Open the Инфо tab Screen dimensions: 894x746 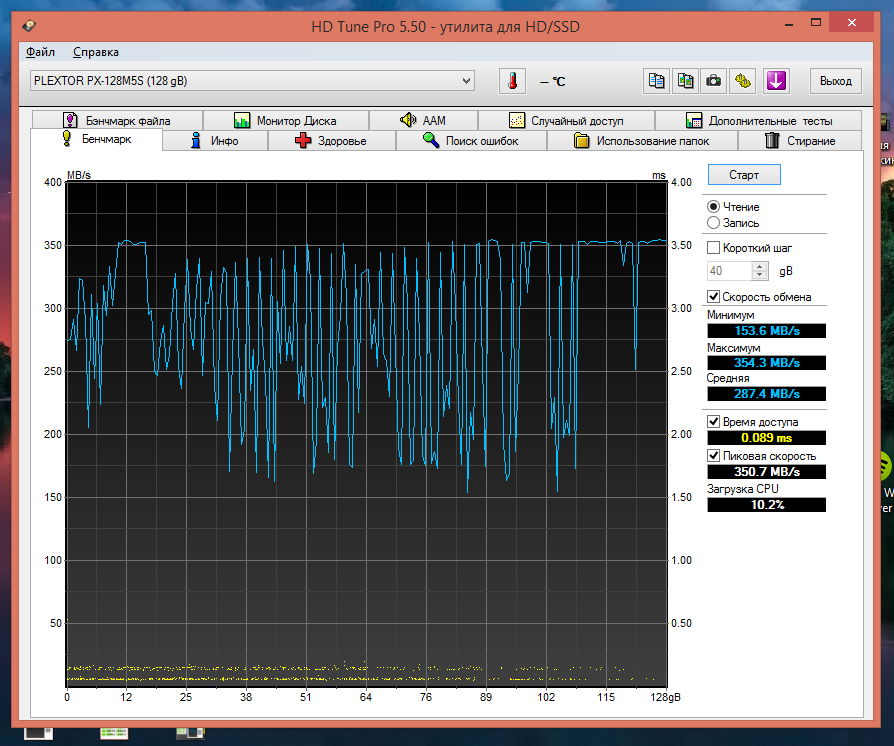215,140
